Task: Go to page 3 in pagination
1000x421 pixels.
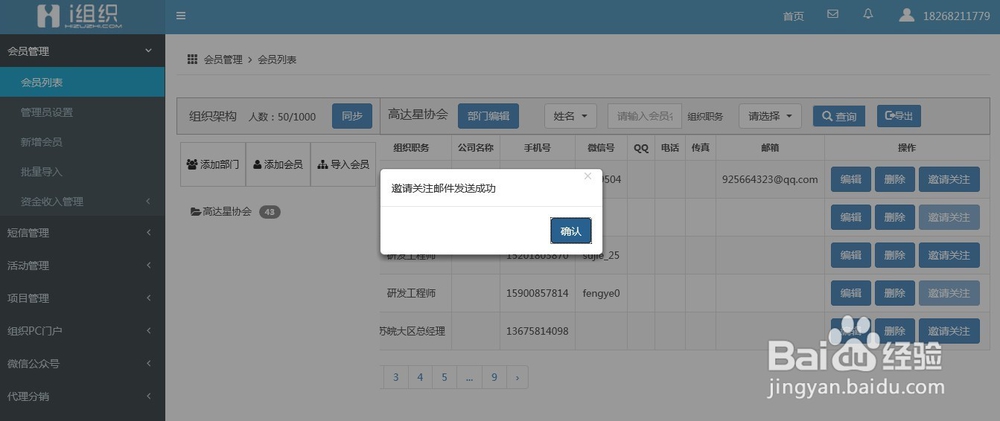Action: [x=395, y=377]
